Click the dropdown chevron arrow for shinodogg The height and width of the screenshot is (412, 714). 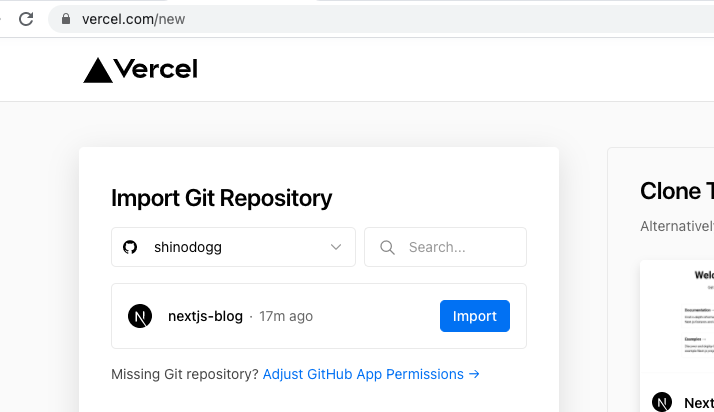tap(336, 247)
